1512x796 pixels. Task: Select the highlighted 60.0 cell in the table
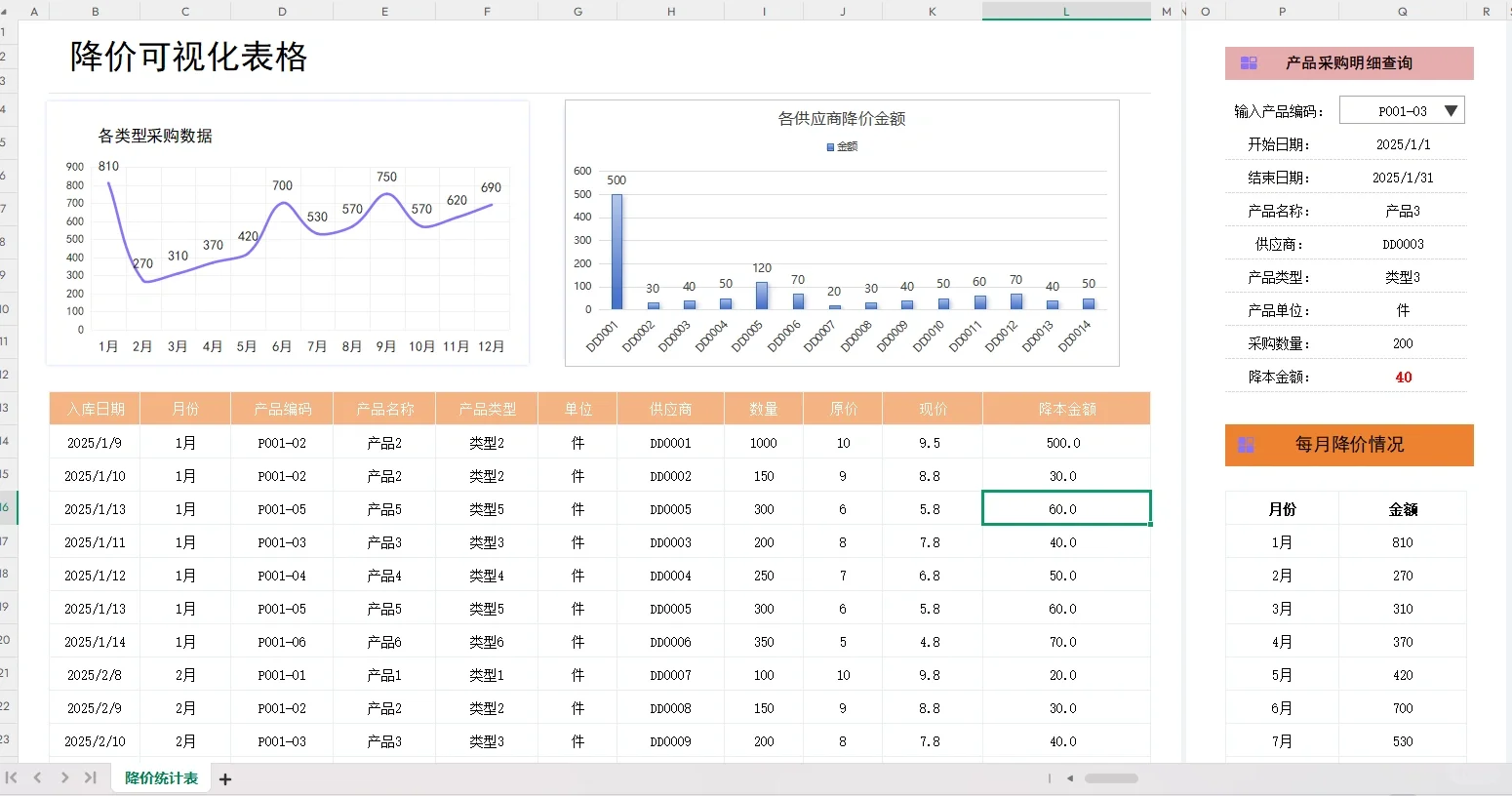[1065, 507]
